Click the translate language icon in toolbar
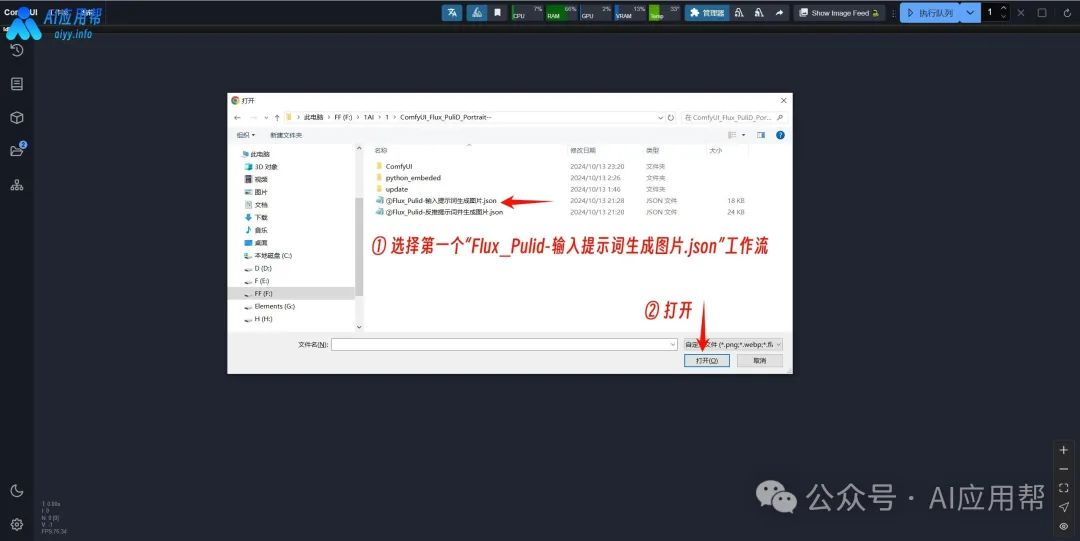The width and height of the screenshot is (1080, 541). [x=452, y=12]
